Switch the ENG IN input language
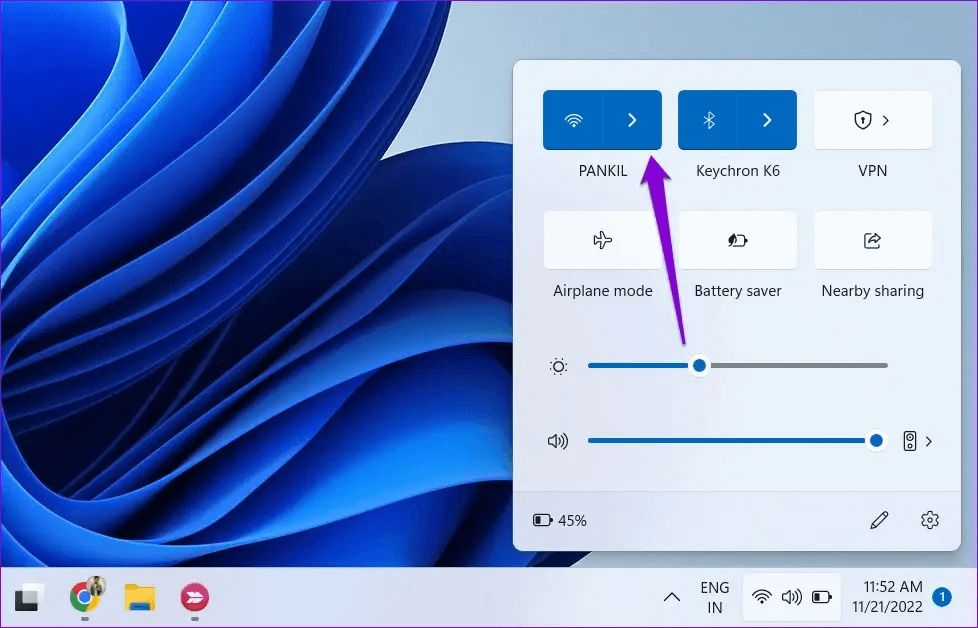The image size is (978, 628). [715, 597]
